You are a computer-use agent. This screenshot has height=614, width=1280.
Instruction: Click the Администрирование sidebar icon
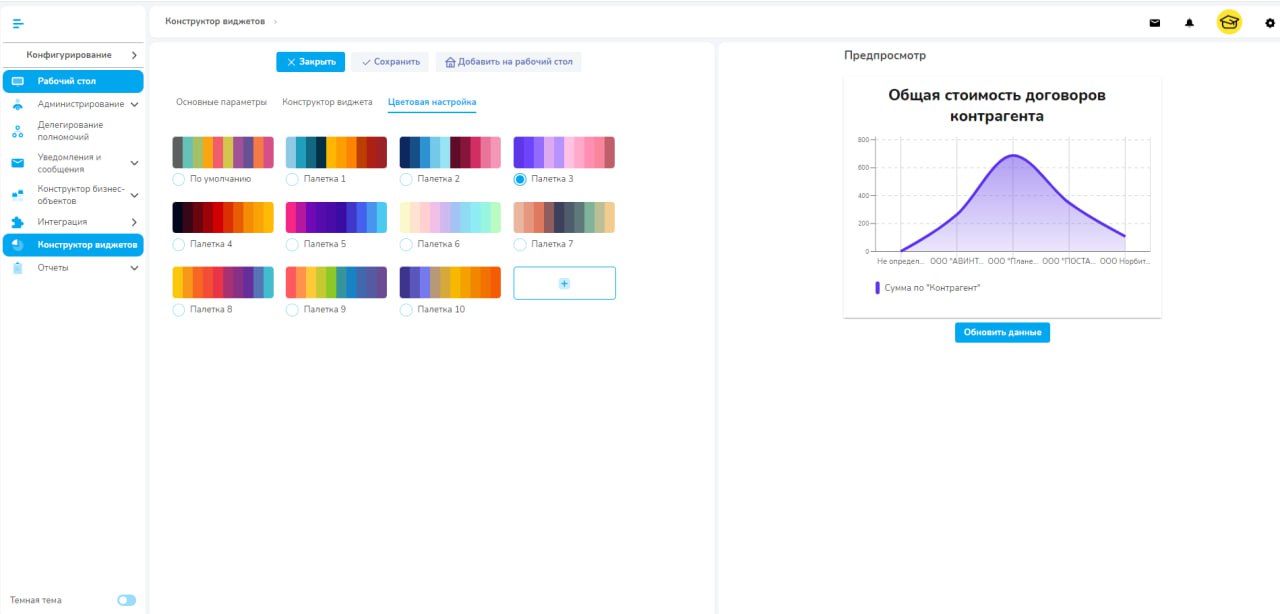17,104
